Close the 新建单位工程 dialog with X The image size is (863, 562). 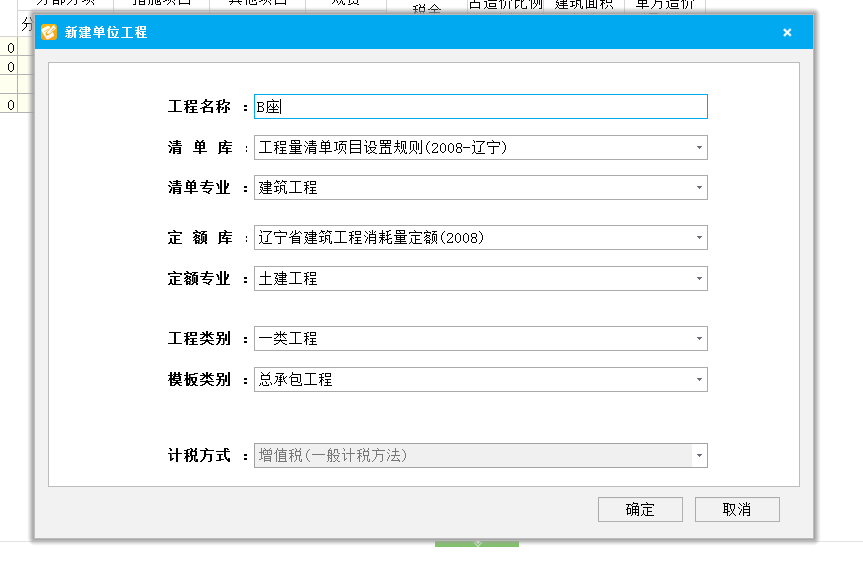pos(787,32)
